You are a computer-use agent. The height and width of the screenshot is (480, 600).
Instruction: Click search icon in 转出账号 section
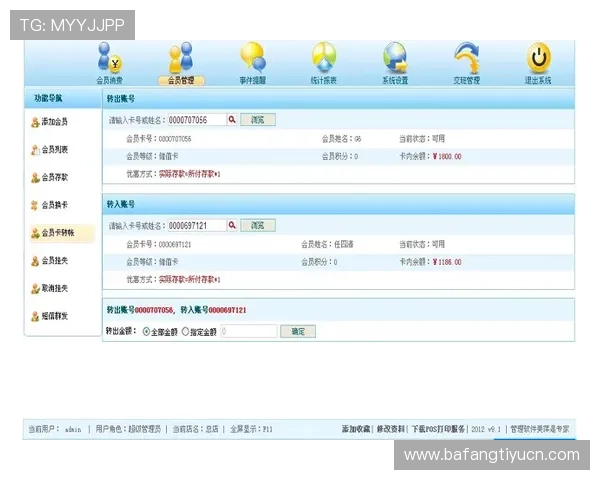[232, 120]
